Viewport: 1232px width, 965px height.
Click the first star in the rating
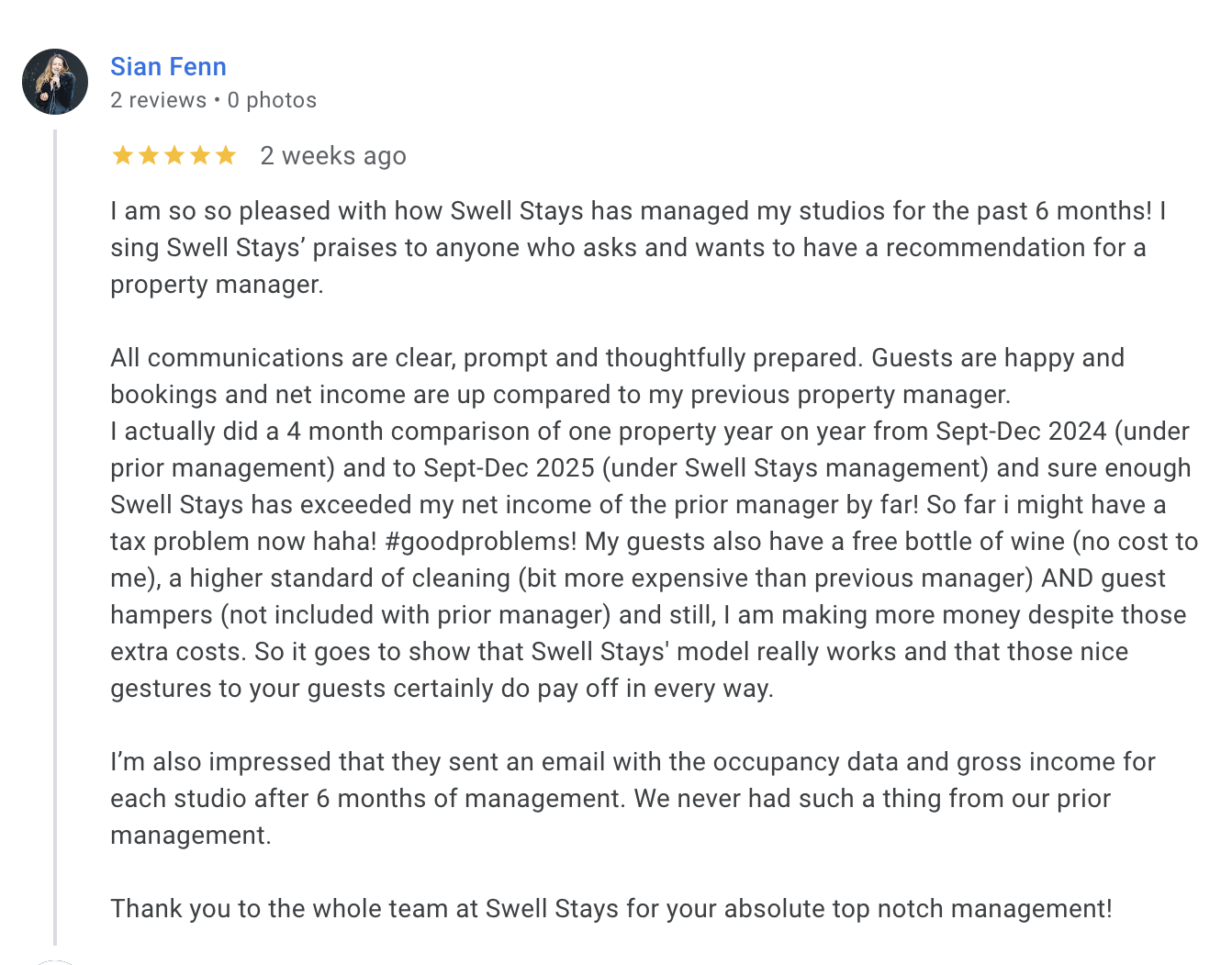point(122,156)
